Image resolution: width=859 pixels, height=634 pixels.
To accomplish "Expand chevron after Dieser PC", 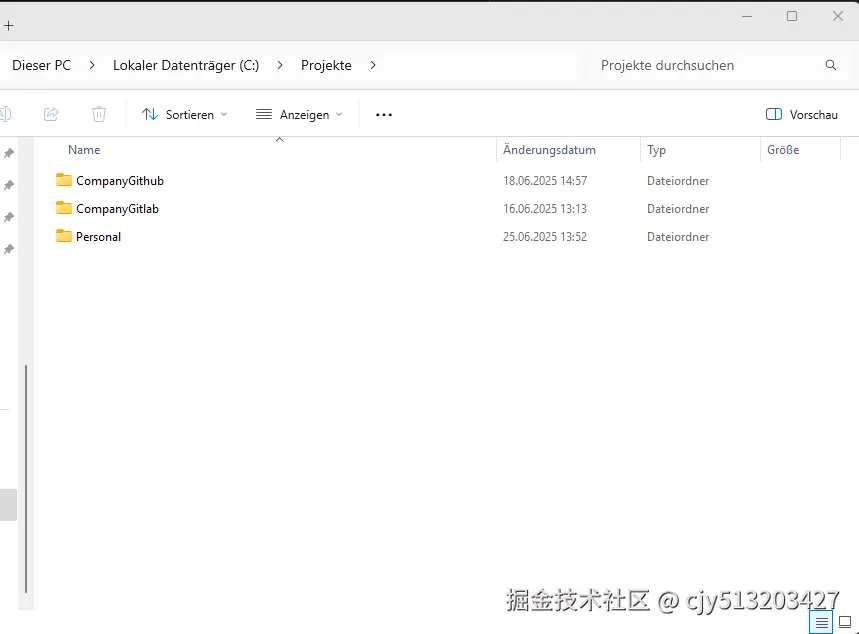I will [92, 65].
